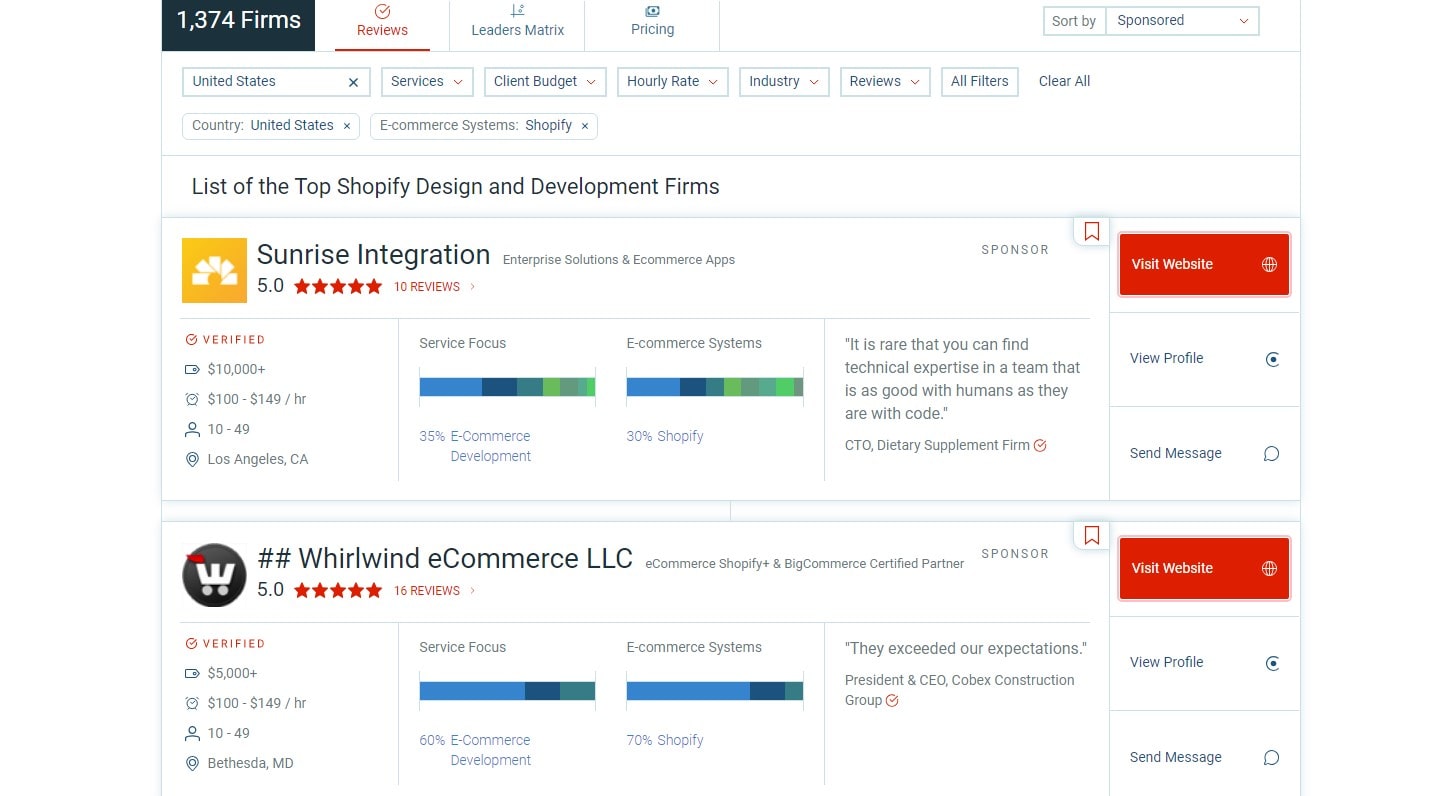Click the 'They exceeded our expectations' quote
This screenshot has height=796, width=1442.
[x=965, y=649]
